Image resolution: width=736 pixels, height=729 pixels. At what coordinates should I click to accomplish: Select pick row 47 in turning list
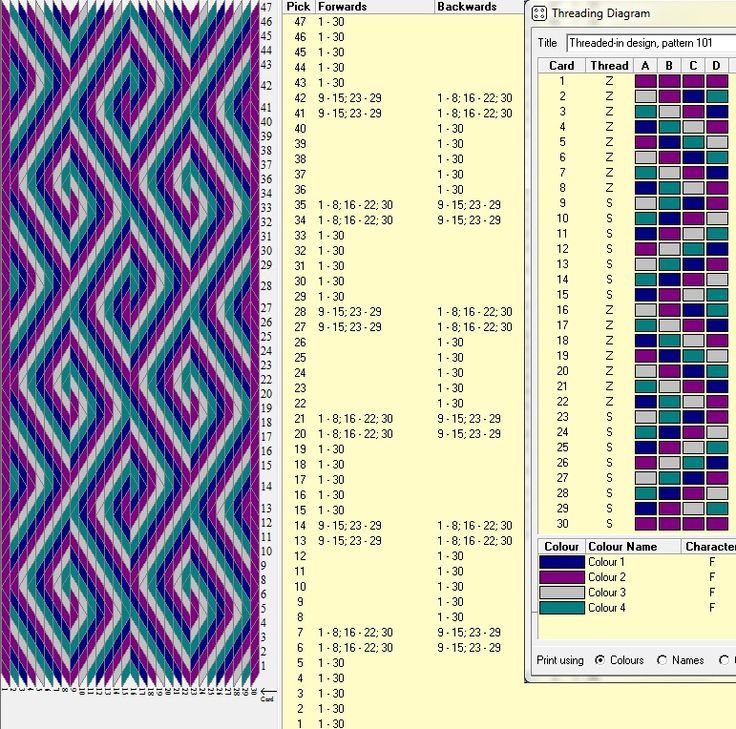(x=404, y=22)
